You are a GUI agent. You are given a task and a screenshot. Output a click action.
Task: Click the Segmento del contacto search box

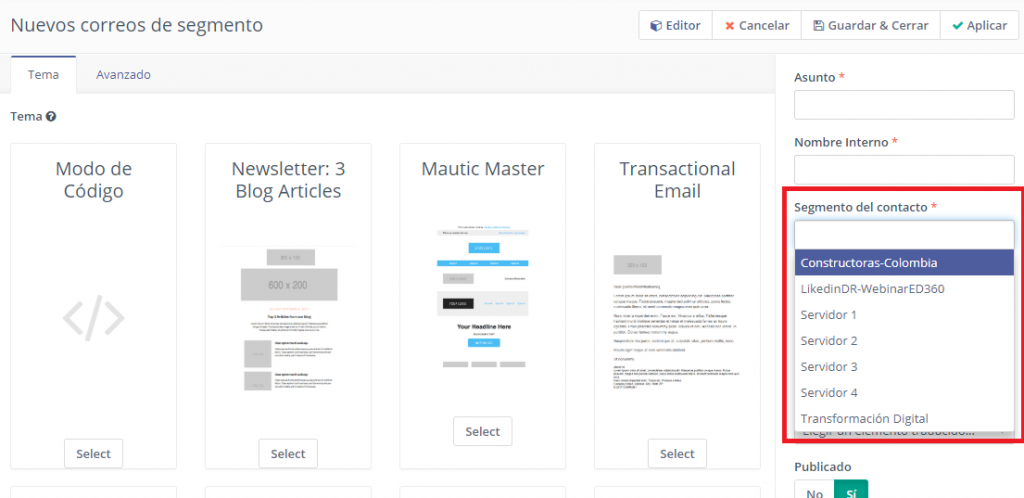pyautogui.click(x=904, y=235)
